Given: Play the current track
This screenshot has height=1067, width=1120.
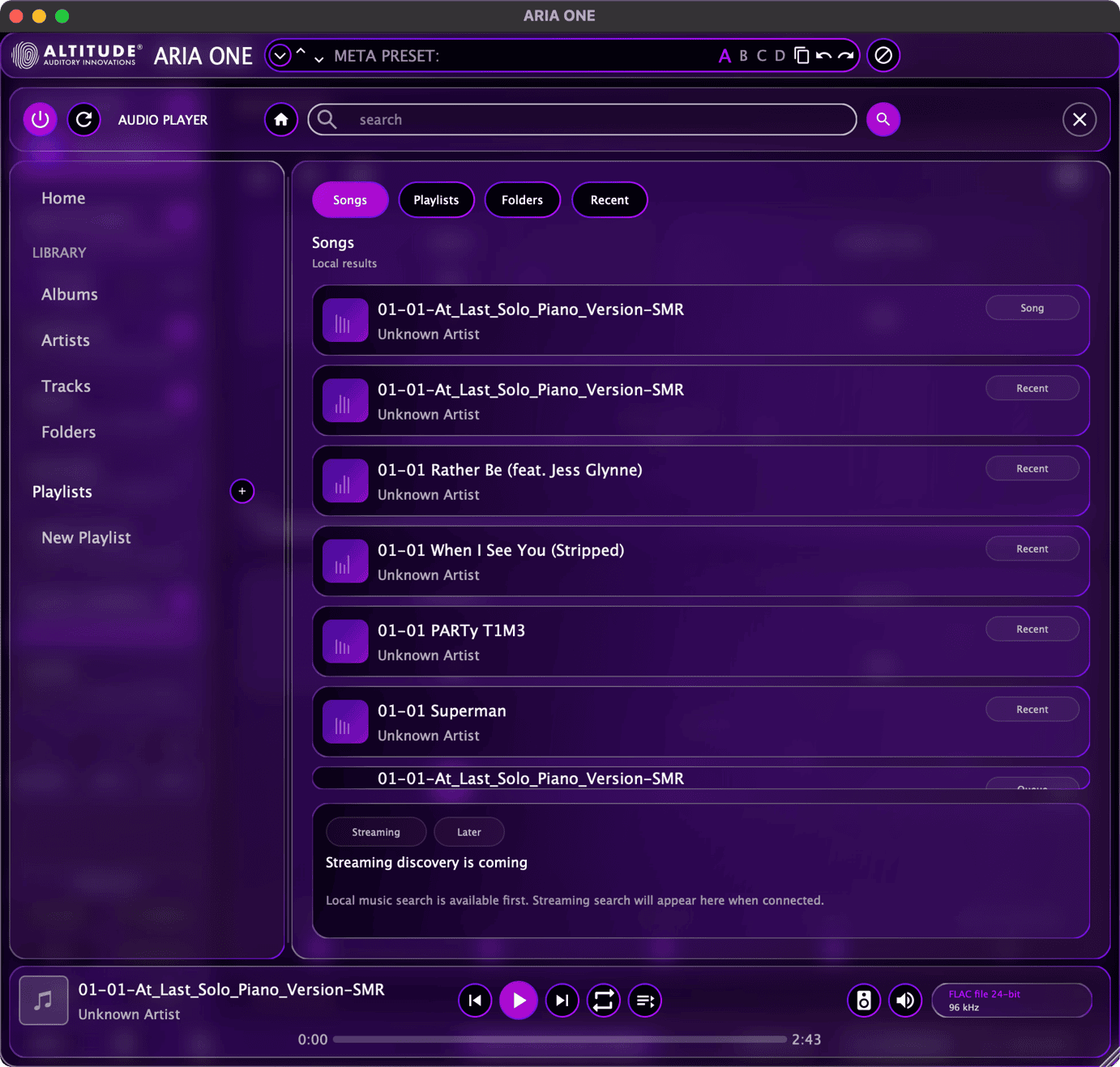Looking at the screenshot, I should click(x=519, y=1001).
